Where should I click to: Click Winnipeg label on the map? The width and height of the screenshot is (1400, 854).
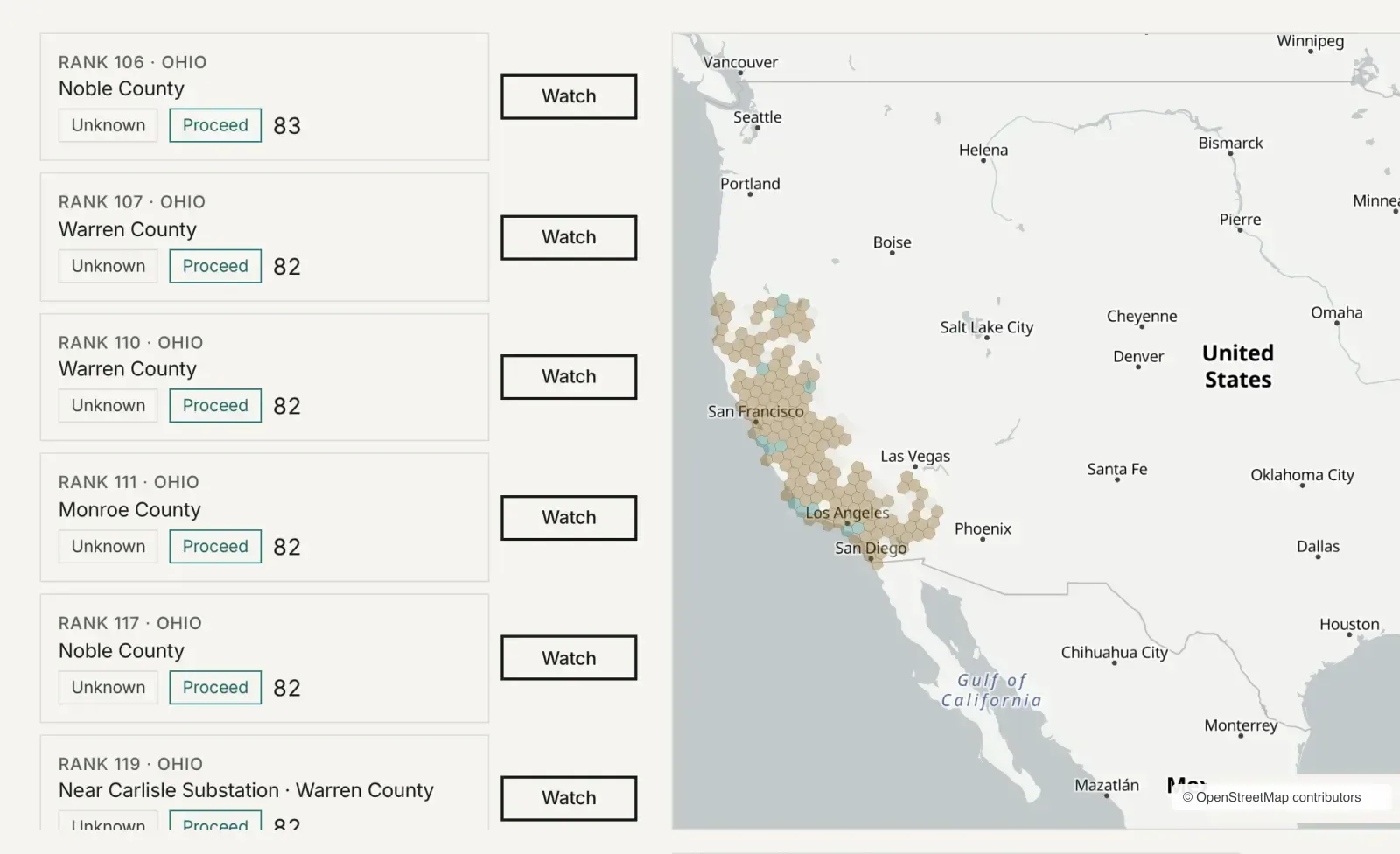pyautogui.click(x=1310, y=41)
